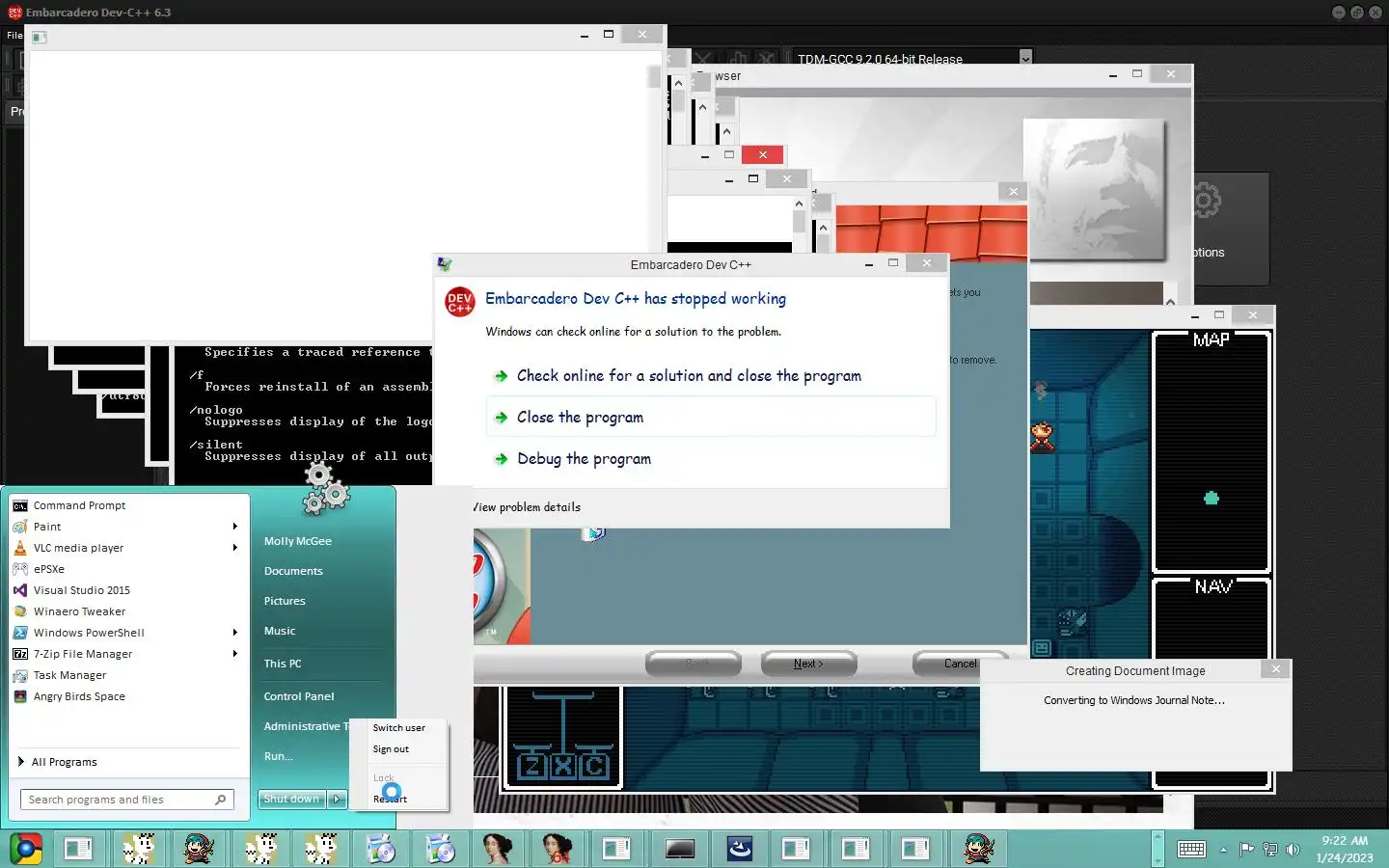Click the network tray icon

pyautogui.click(x=1270, y=850)
